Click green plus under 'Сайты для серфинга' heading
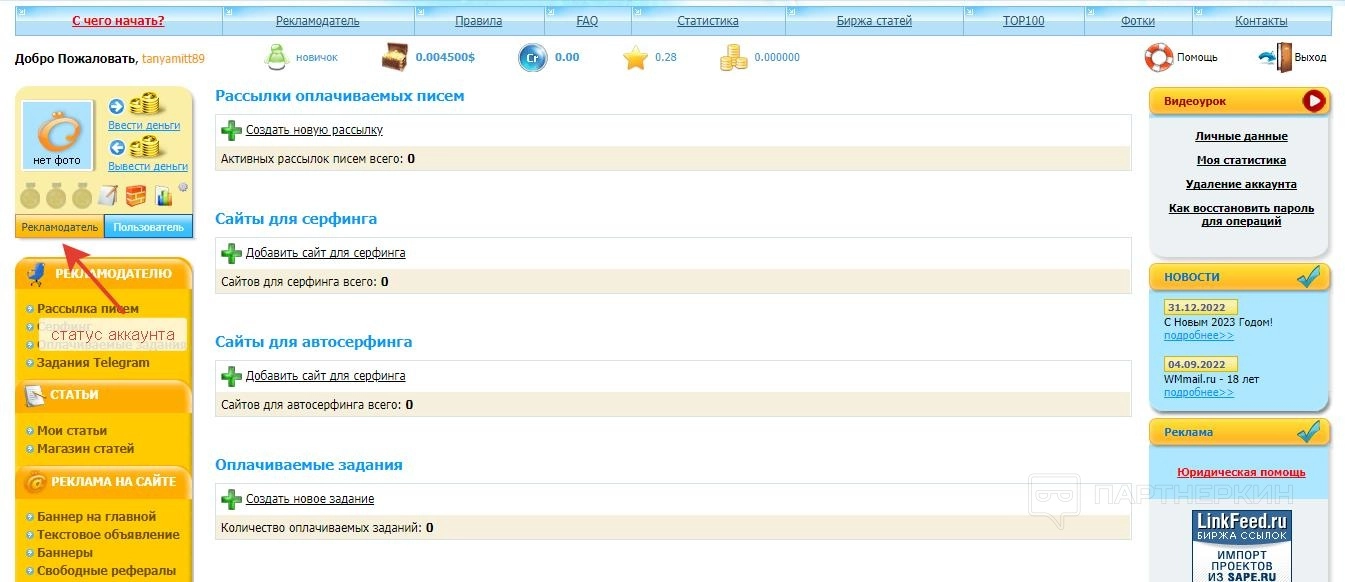Screen dimensions: 1345x582 pos(232,253)
